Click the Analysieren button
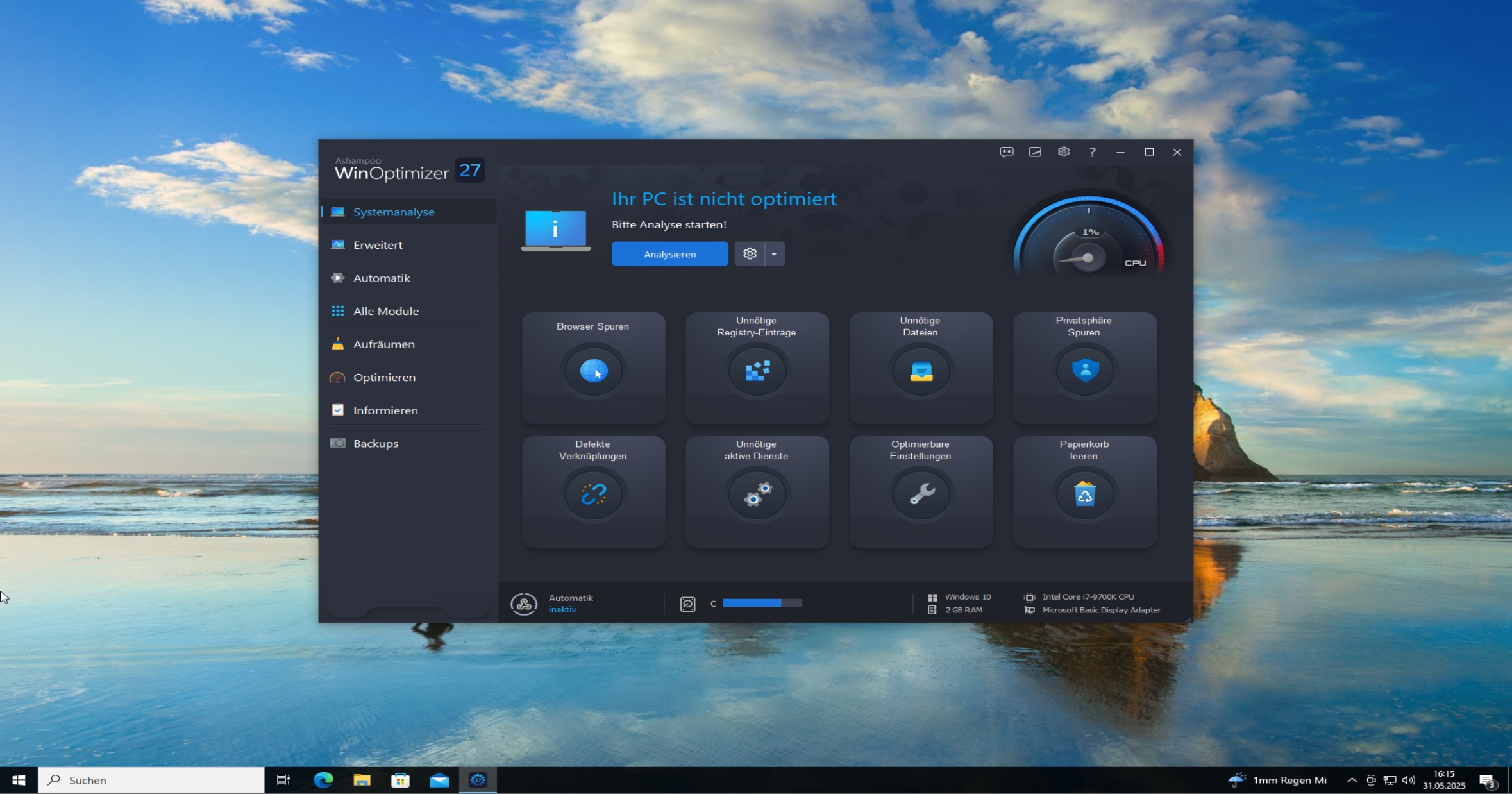Viewport: 1512px width, 794px height. point(669,254)
